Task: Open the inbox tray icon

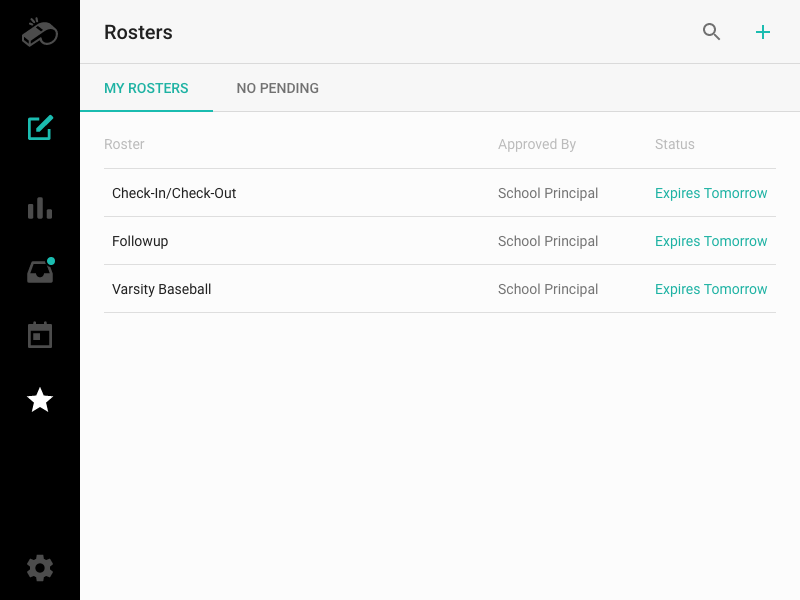Action: point(40,272)
